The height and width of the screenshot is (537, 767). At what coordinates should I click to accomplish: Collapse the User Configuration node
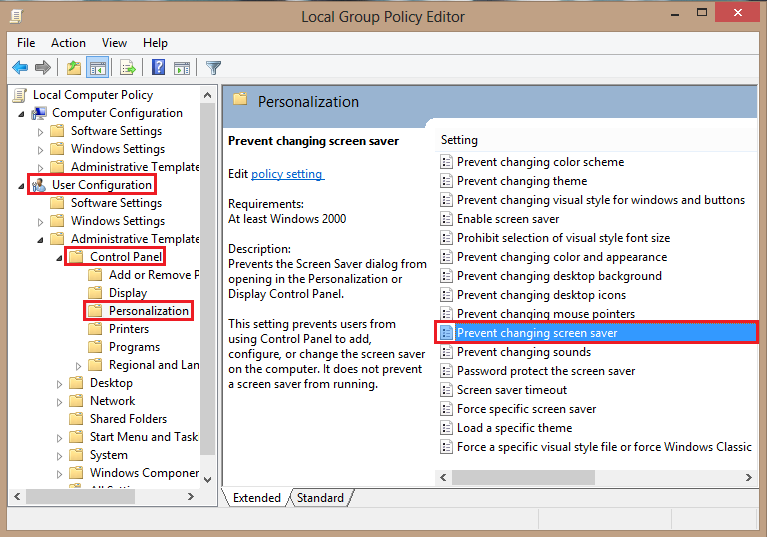(21, 186)
